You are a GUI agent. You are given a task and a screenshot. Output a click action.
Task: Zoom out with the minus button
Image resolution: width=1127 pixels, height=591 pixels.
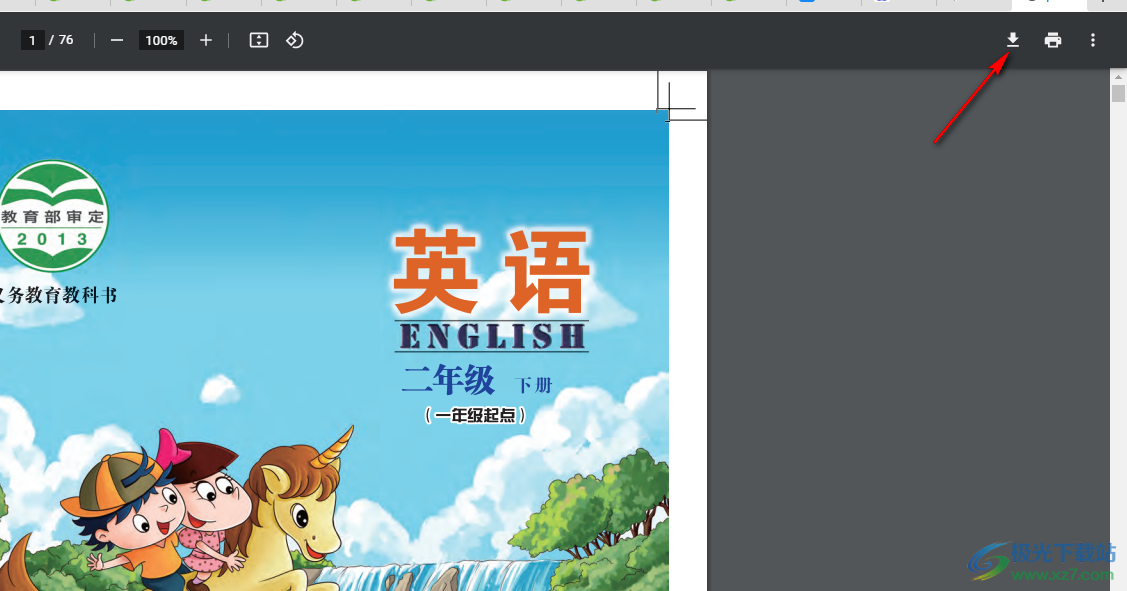coord(116,40)
